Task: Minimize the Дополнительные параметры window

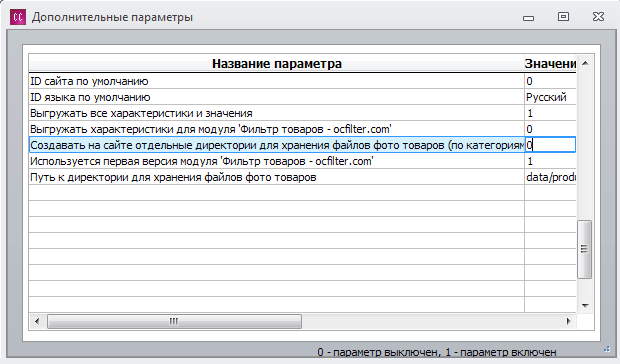Action: coord(528,18)
